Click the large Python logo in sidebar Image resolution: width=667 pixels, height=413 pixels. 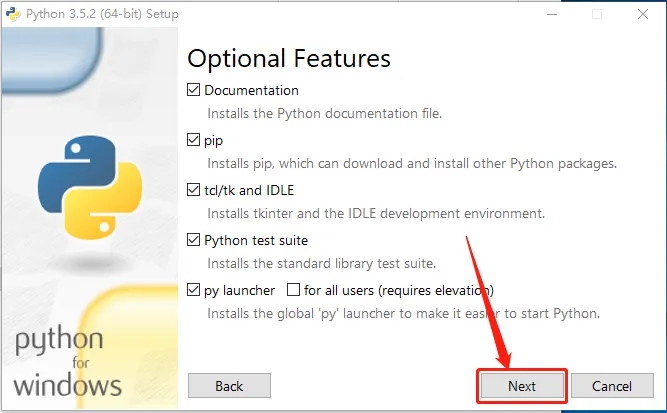click(x=90, y=187)
